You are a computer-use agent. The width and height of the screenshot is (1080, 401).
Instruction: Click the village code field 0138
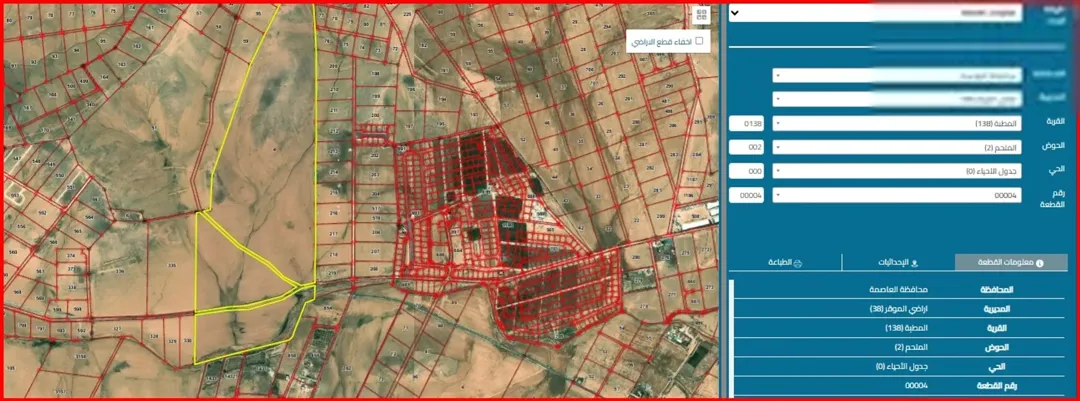(747, 123)
